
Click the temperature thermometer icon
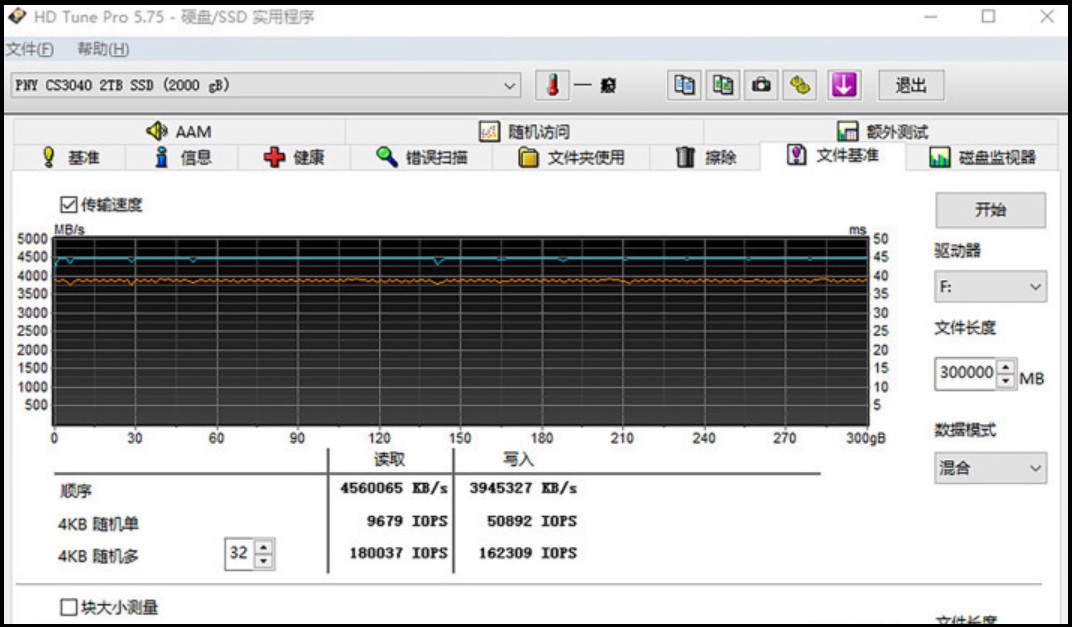551,86
